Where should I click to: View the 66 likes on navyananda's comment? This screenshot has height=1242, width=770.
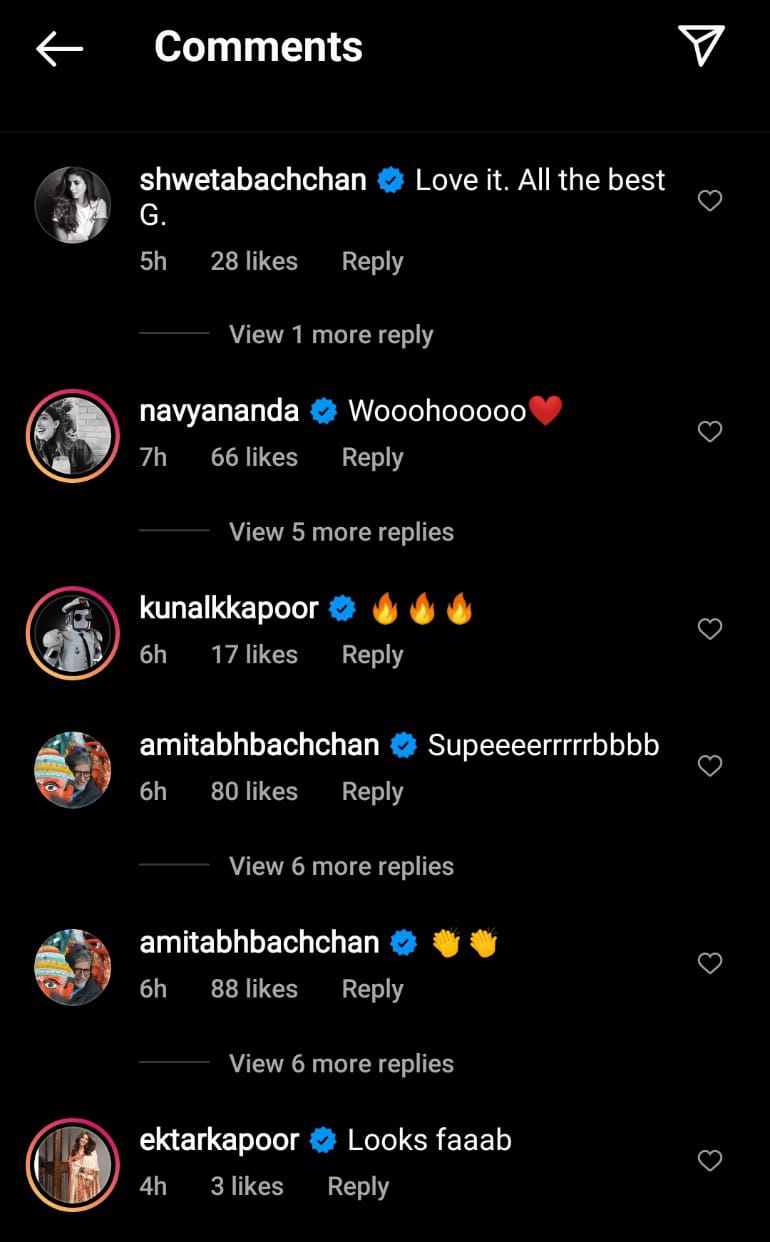click(254, 458)
